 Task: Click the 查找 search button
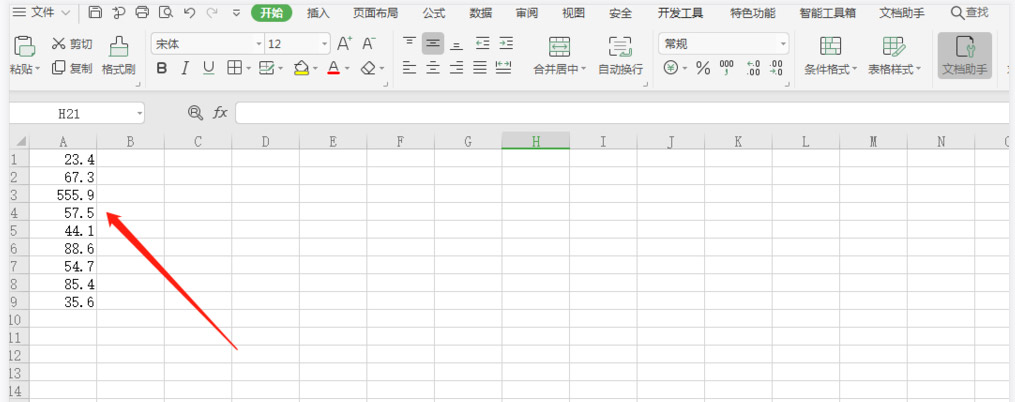pyautogui.click(x=969, y=12)
